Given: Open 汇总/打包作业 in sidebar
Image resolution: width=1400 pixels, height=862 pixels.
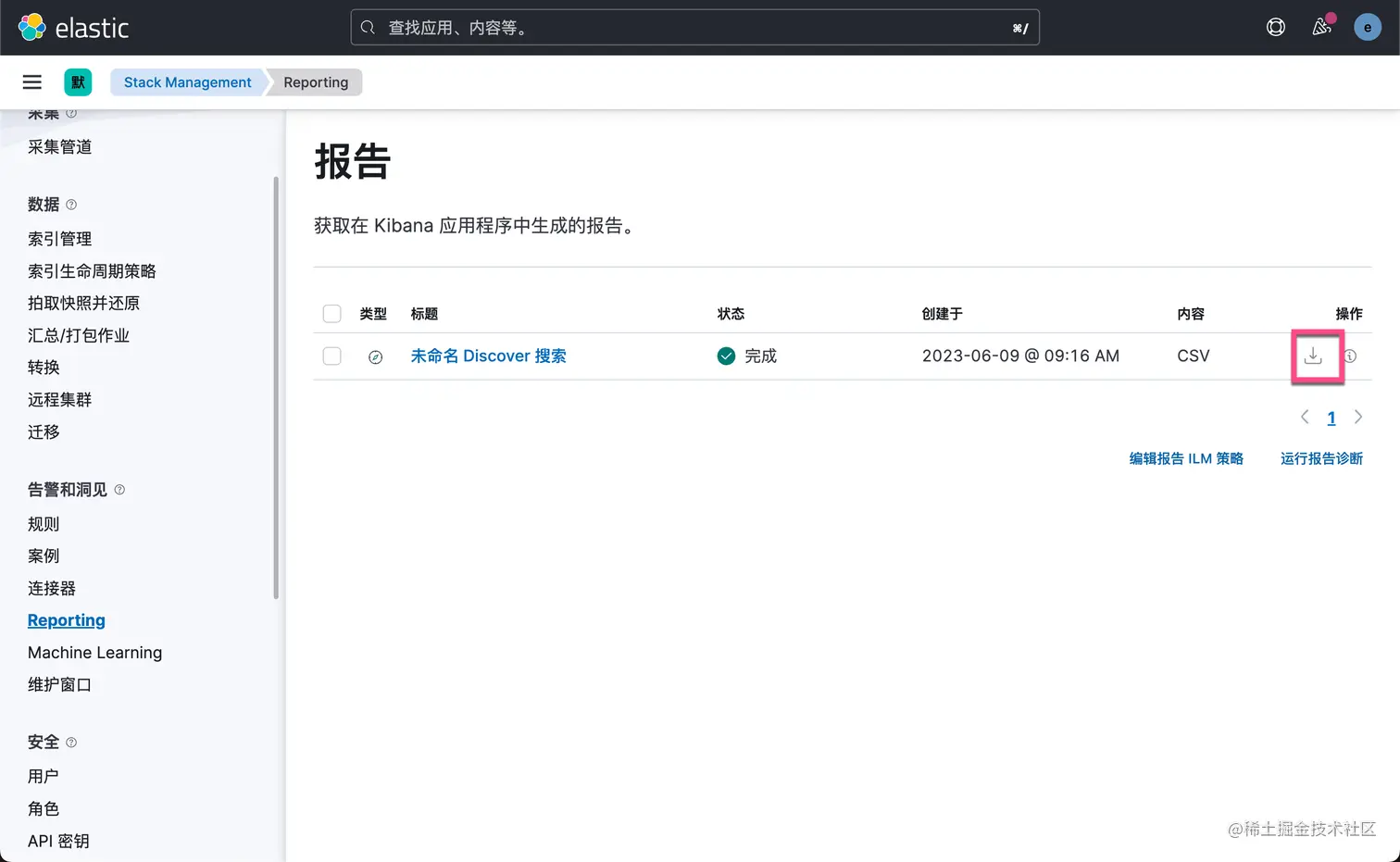Looking at the screenshot, I should pyautogui.click(x=79, y=335).
